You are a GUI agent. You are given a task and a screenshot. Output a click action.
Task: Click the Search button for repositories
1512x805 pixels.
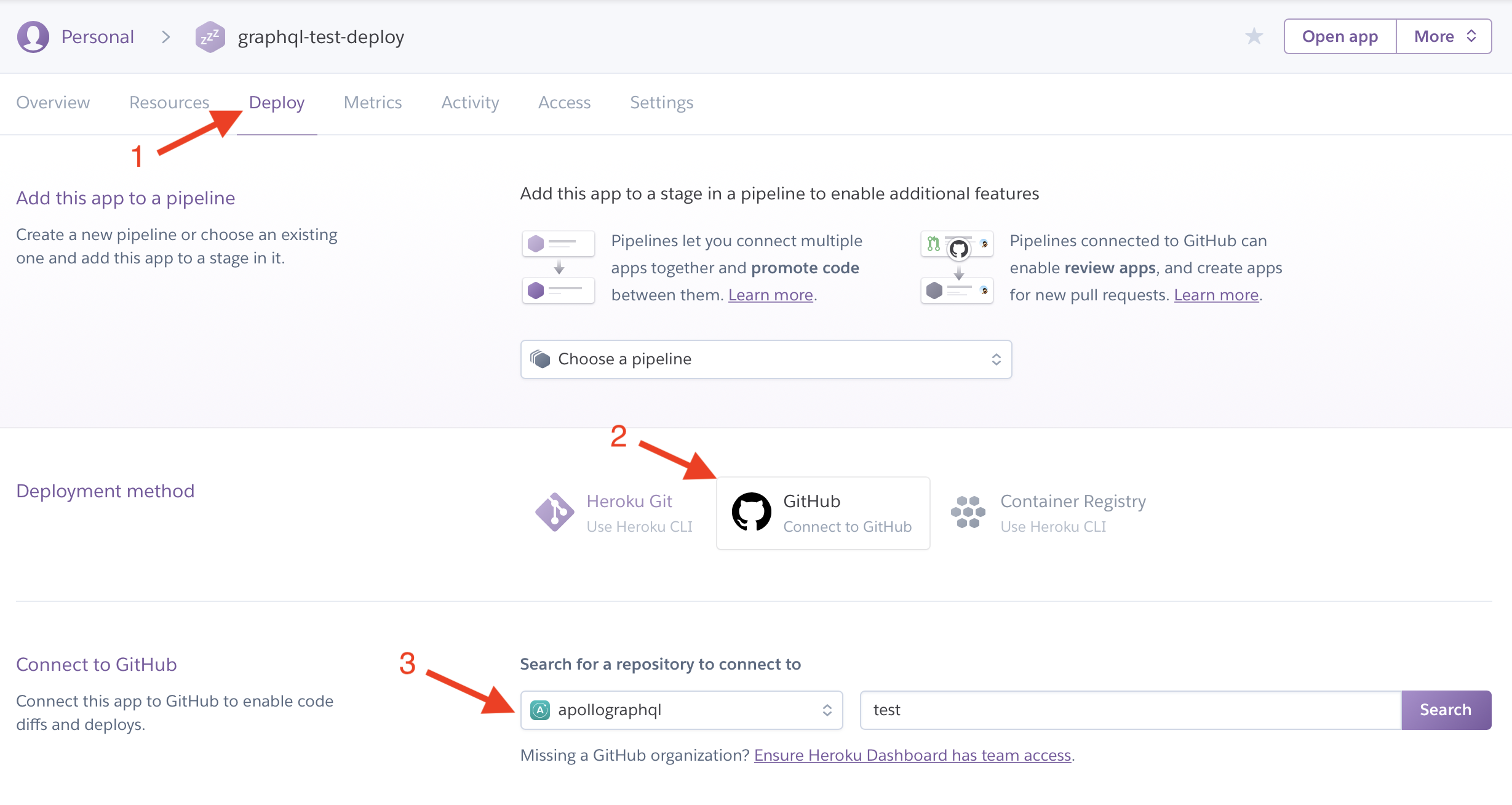(1446, 710)
